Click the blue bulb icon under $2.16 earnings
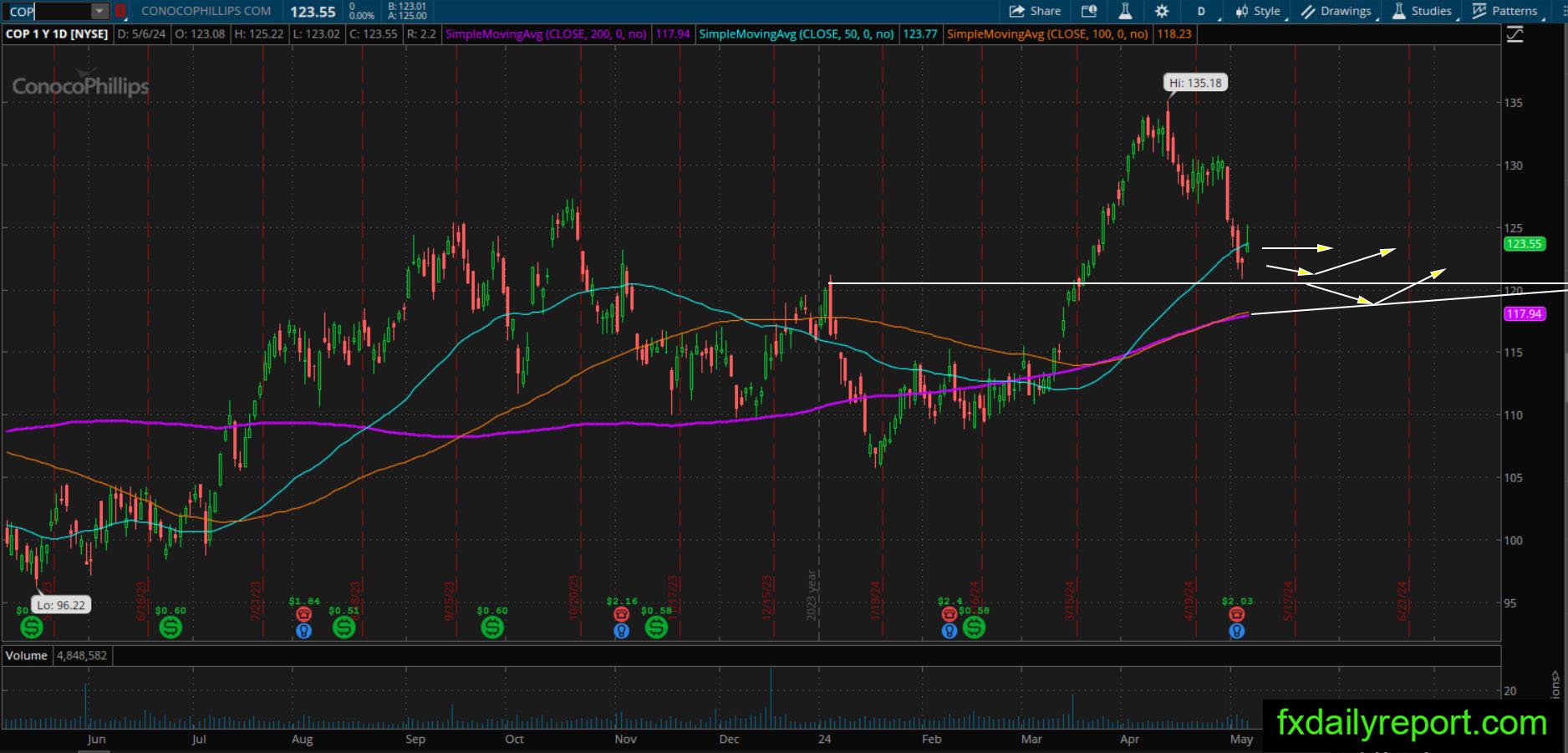This screenshot has width=1568, height=753. coord(621,631)
